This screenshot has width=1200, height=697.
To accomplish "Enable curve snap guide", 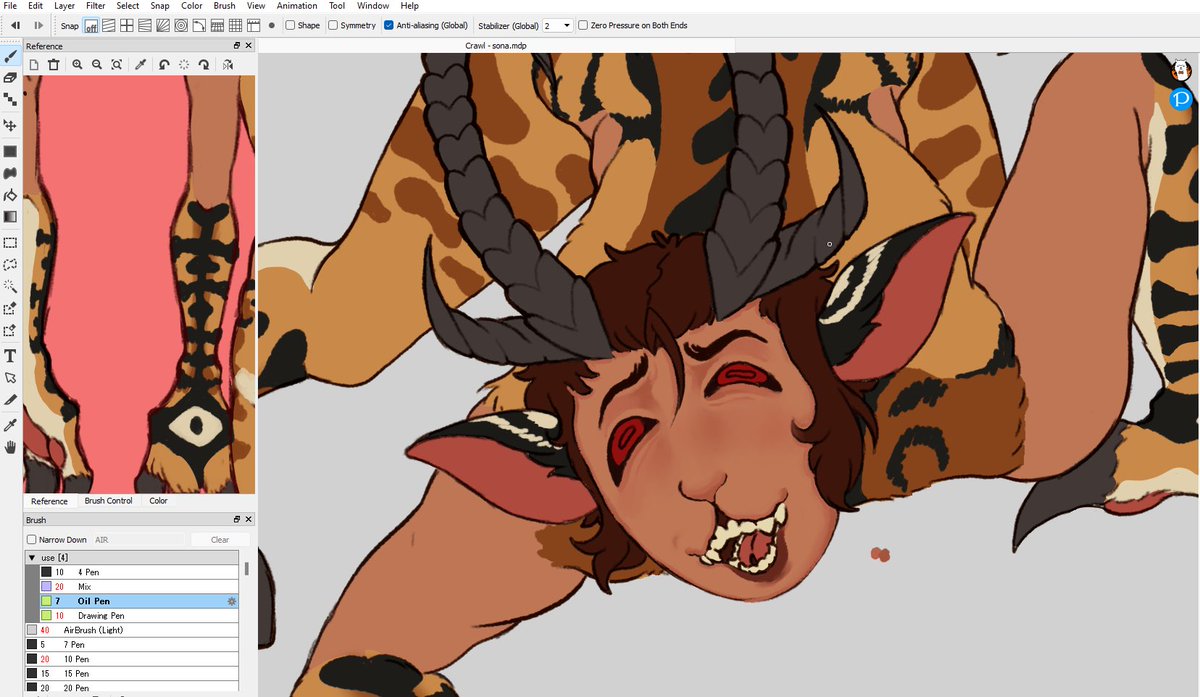I will (199, 25).
